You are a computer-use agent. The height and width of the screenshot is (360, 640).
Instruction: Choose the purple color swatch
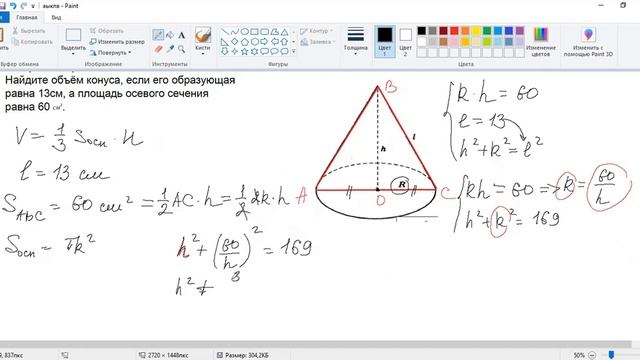520,31
